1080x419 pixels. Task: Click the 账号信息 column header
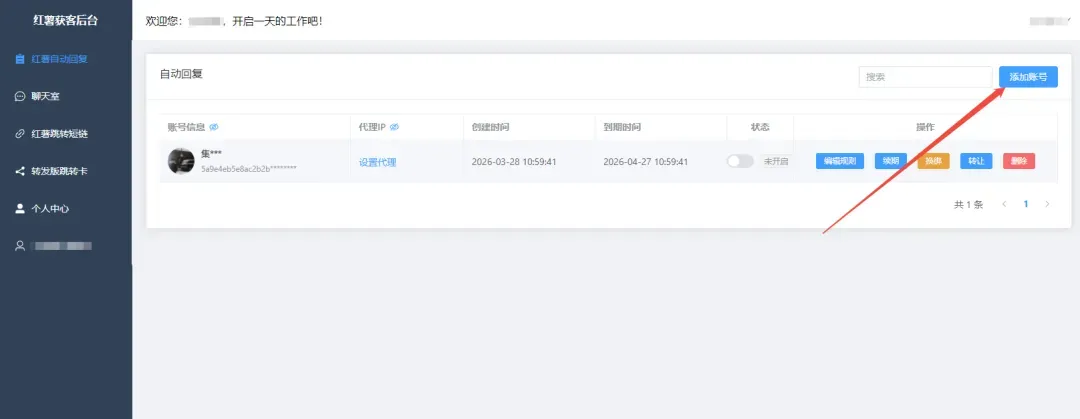pyautogui.click(x=186, y=127)
